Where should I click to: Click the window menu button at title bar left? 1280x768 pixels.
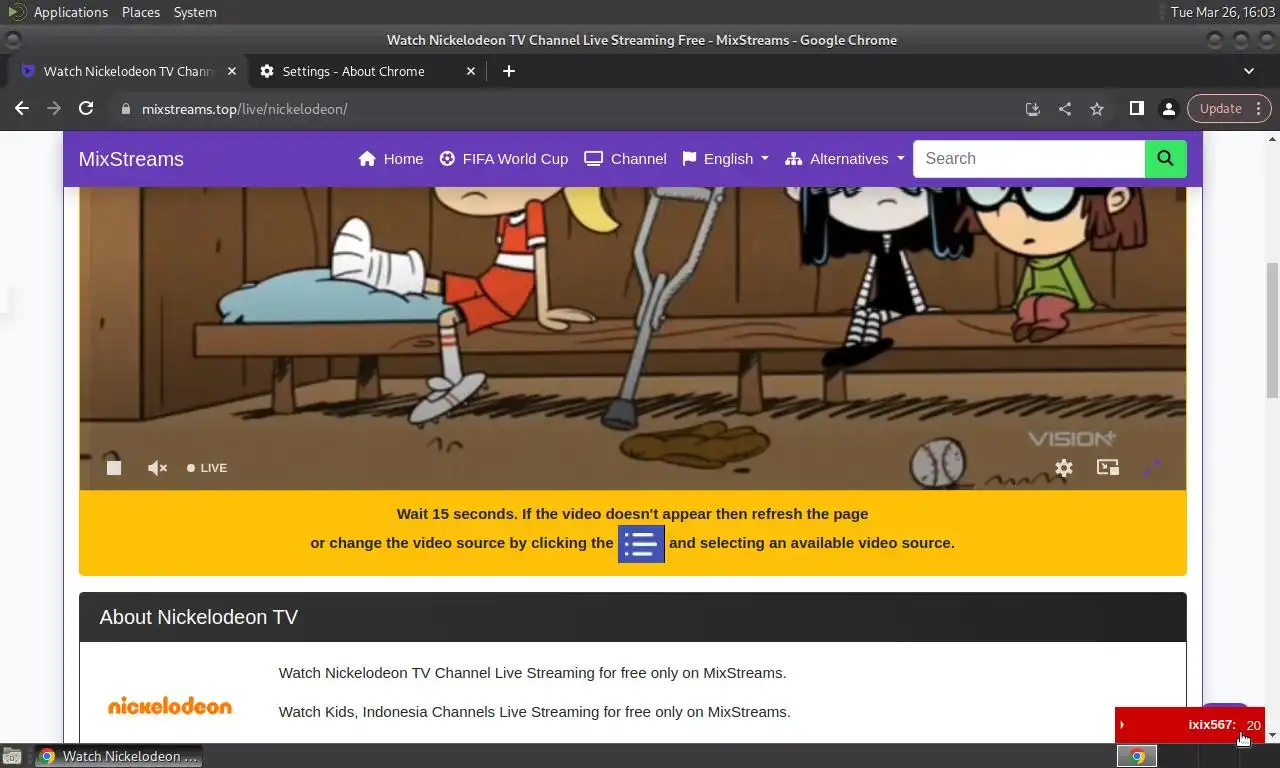point(12,40)
